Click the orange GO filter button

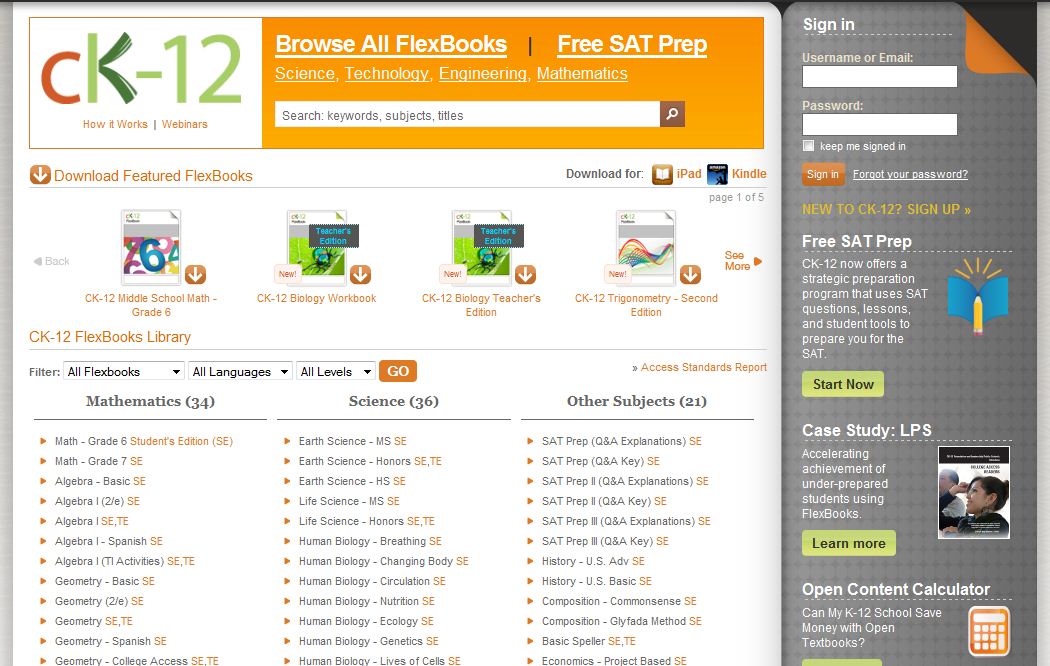(398, 371)
